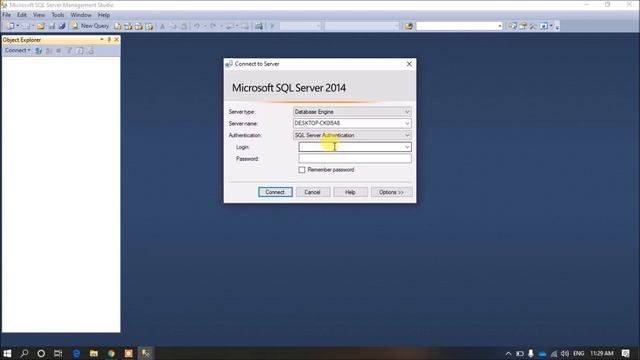
Task: Open the View menu
Action: [39, 15]
